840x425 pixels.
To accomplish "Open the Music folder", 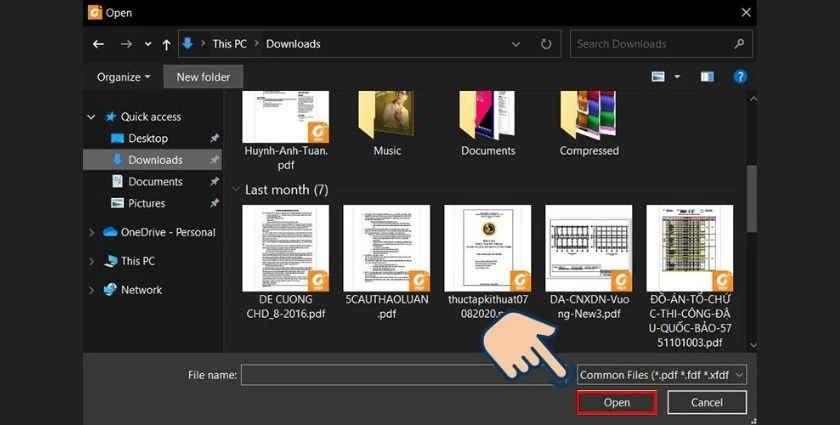I will [x=387, y=124].
